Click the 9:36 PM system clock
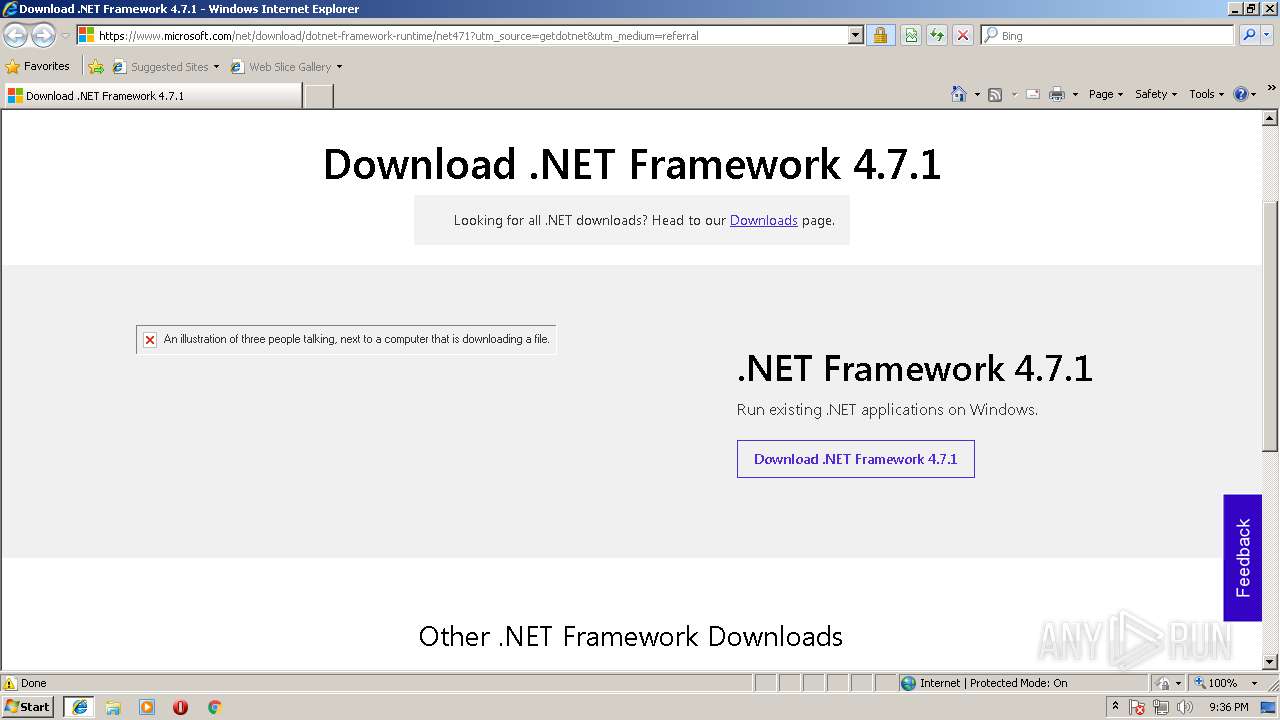Screen dimensions: 1280x720 [x=1228, y=707]
